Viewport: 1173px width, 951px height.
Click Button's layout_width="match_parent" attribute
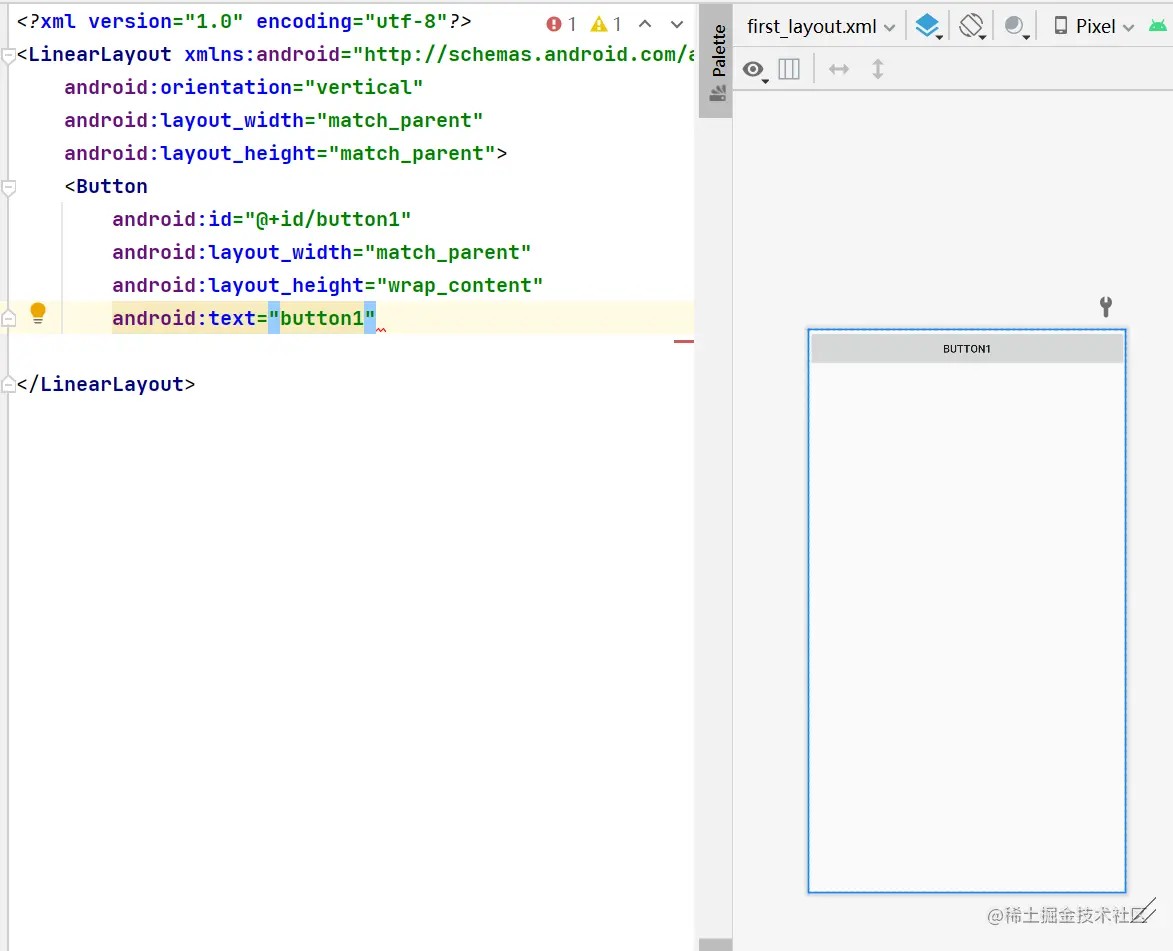tap(322, 253)
